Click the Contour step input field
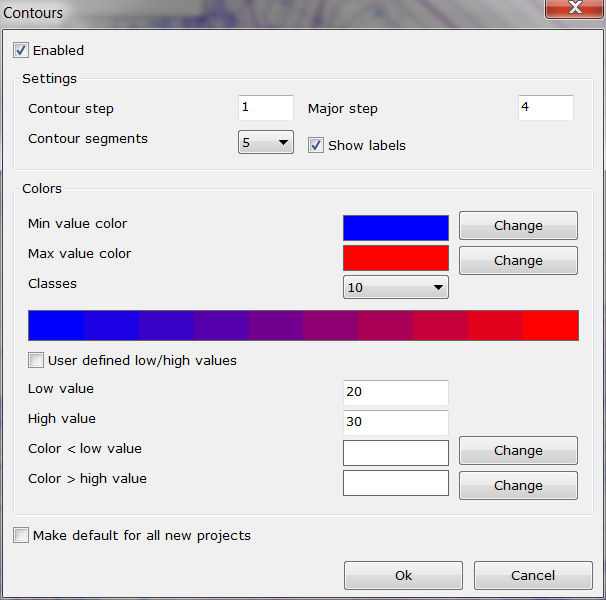 tap(265, 108)
